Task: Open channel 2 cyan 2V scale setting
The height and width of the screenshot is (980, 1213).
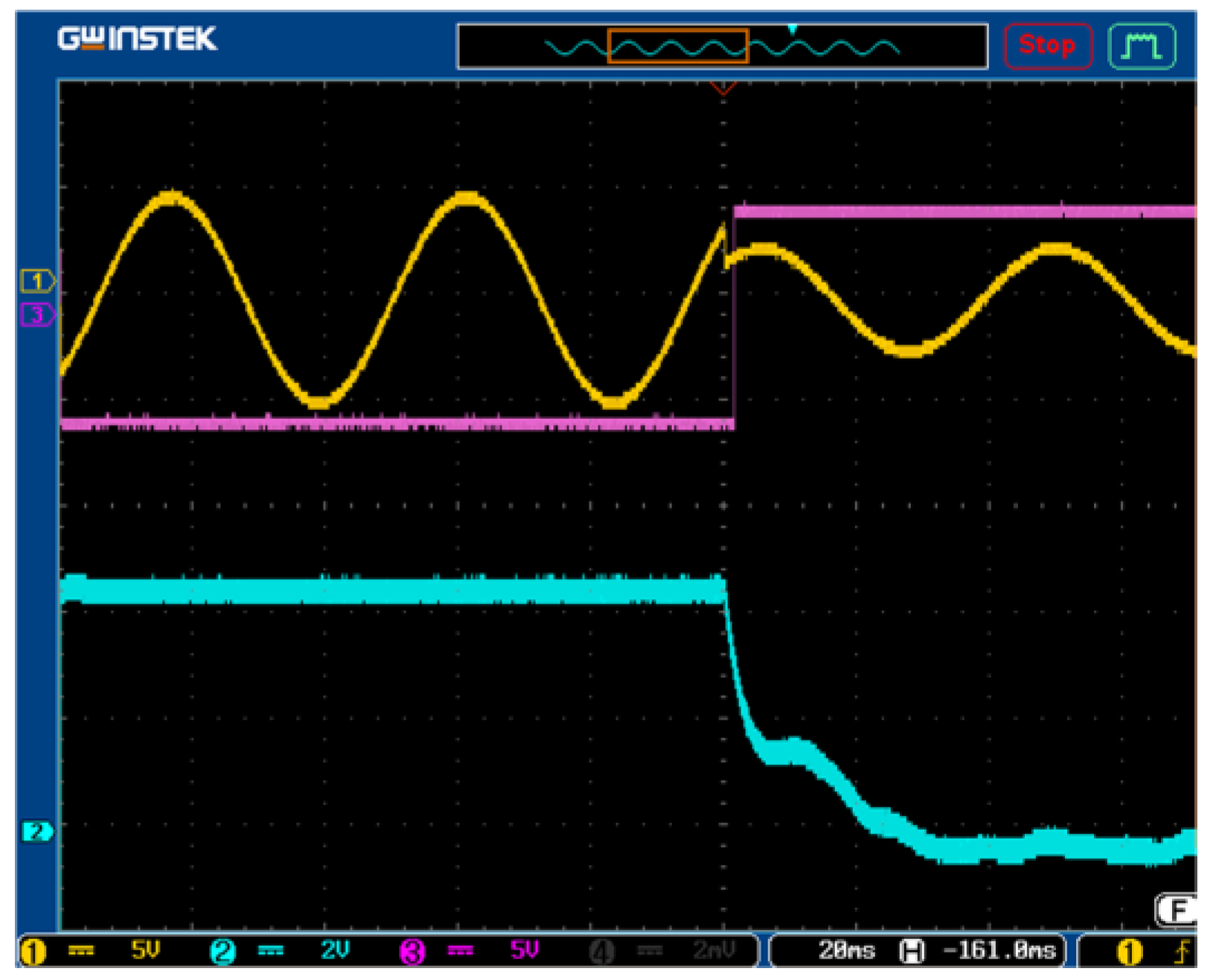Action: (335, 950)
